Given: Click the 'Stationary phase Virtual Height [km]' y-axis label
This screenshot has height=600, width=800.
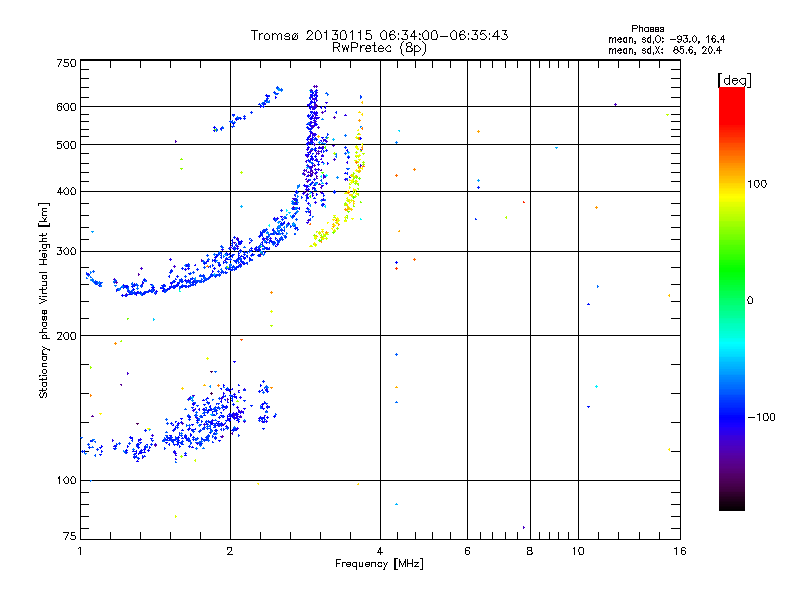Looking at the screenshot, I should point(44,300).
